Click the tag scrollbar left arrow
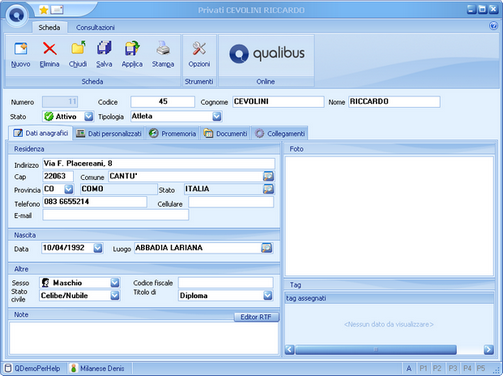The height and width of the screenshot is (376, 503). point(289,349)
